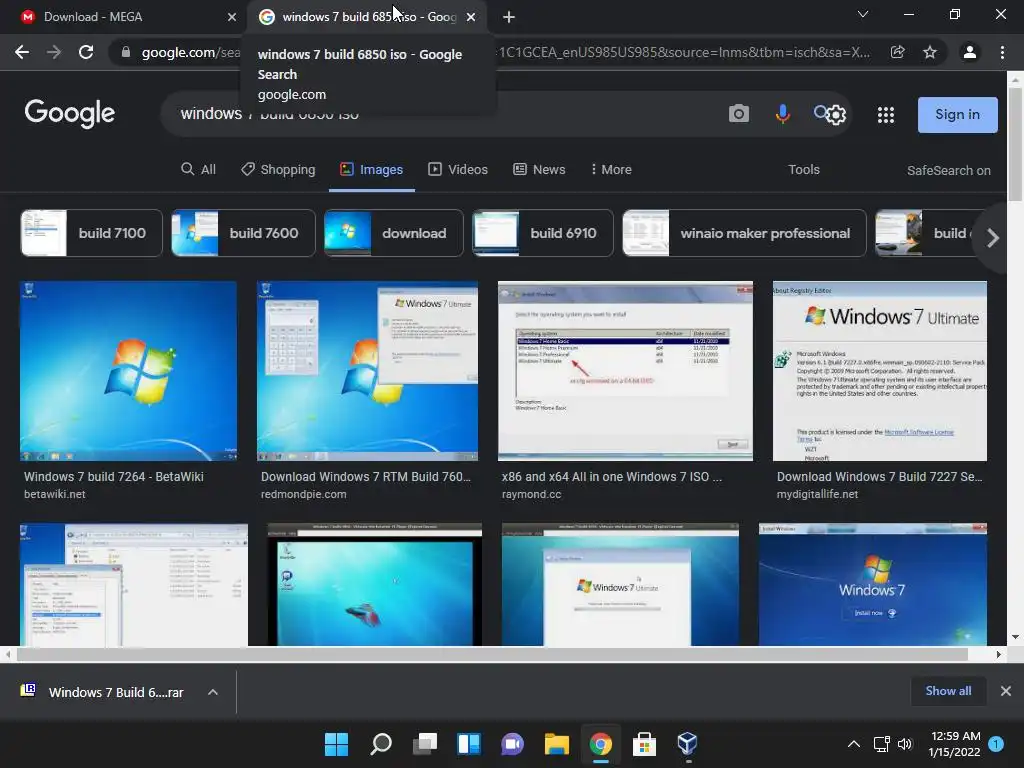Image resolution: width=1024 pixels, height=768 pixels.
Task: Reload the current page
Action: 86,52
